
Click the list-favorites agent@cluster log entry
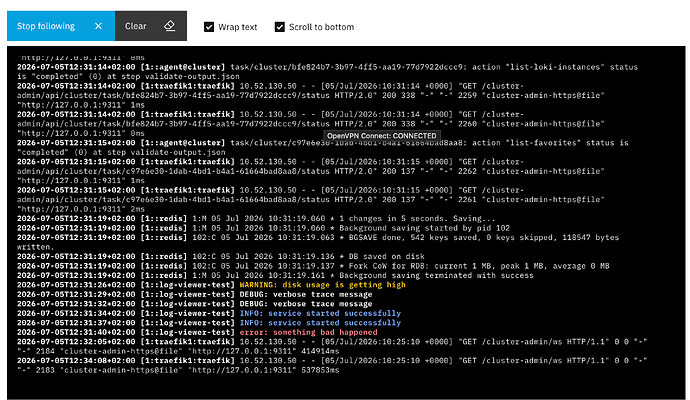coord(323,147)
